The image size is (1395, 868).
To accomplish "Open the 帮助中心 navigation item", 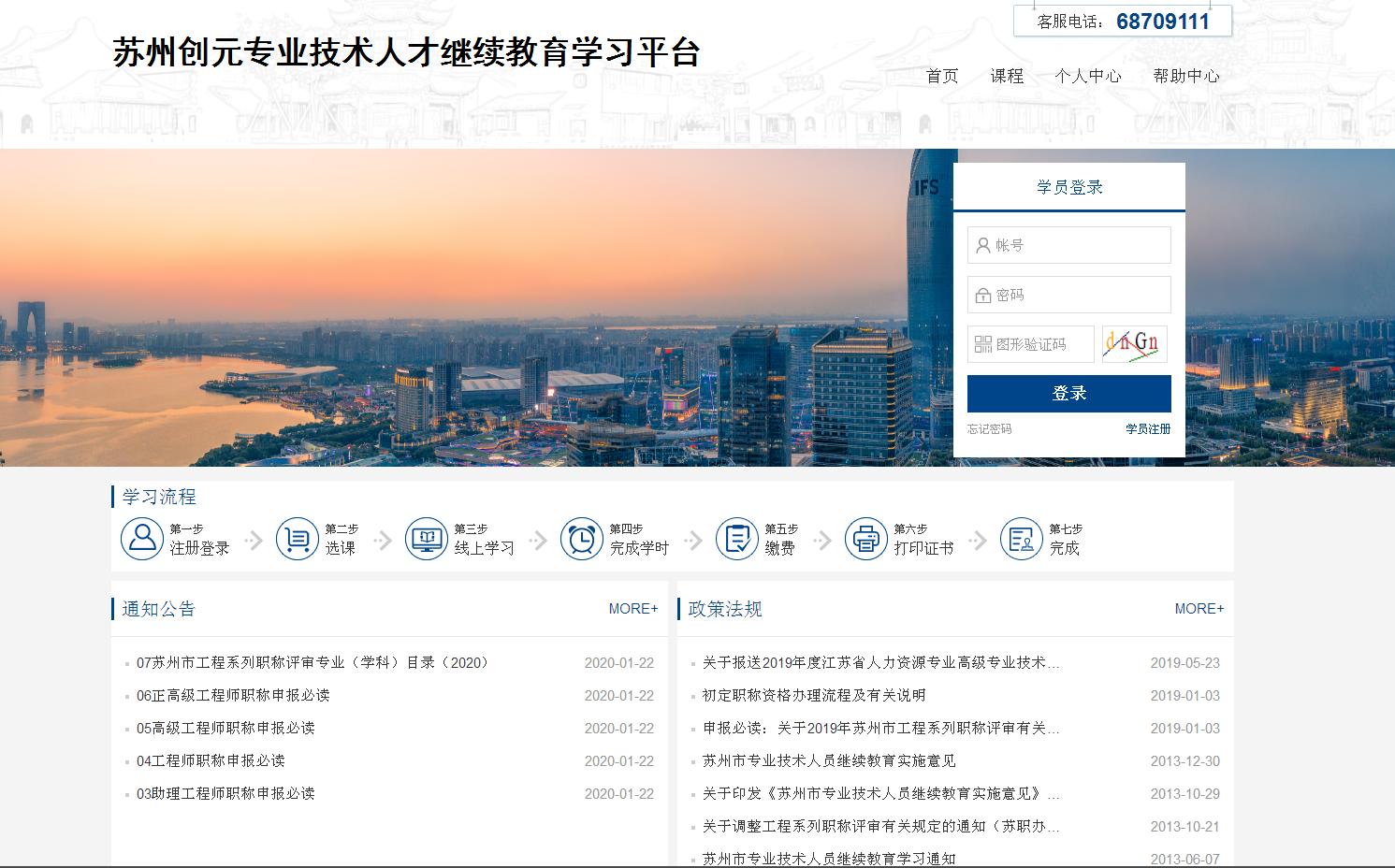I will pyautogui.click(x=1186, y=77).
